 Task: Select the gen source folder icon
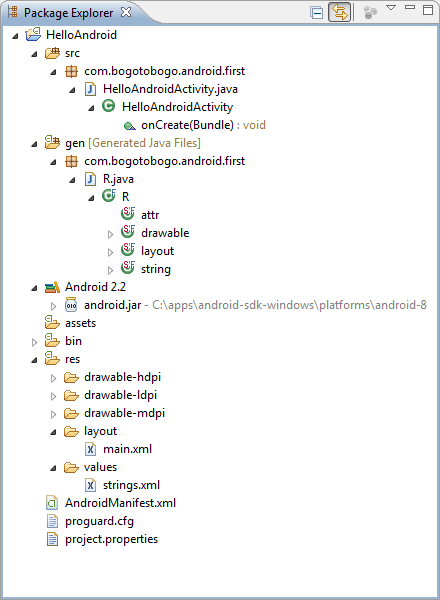[x=52, y=143]
